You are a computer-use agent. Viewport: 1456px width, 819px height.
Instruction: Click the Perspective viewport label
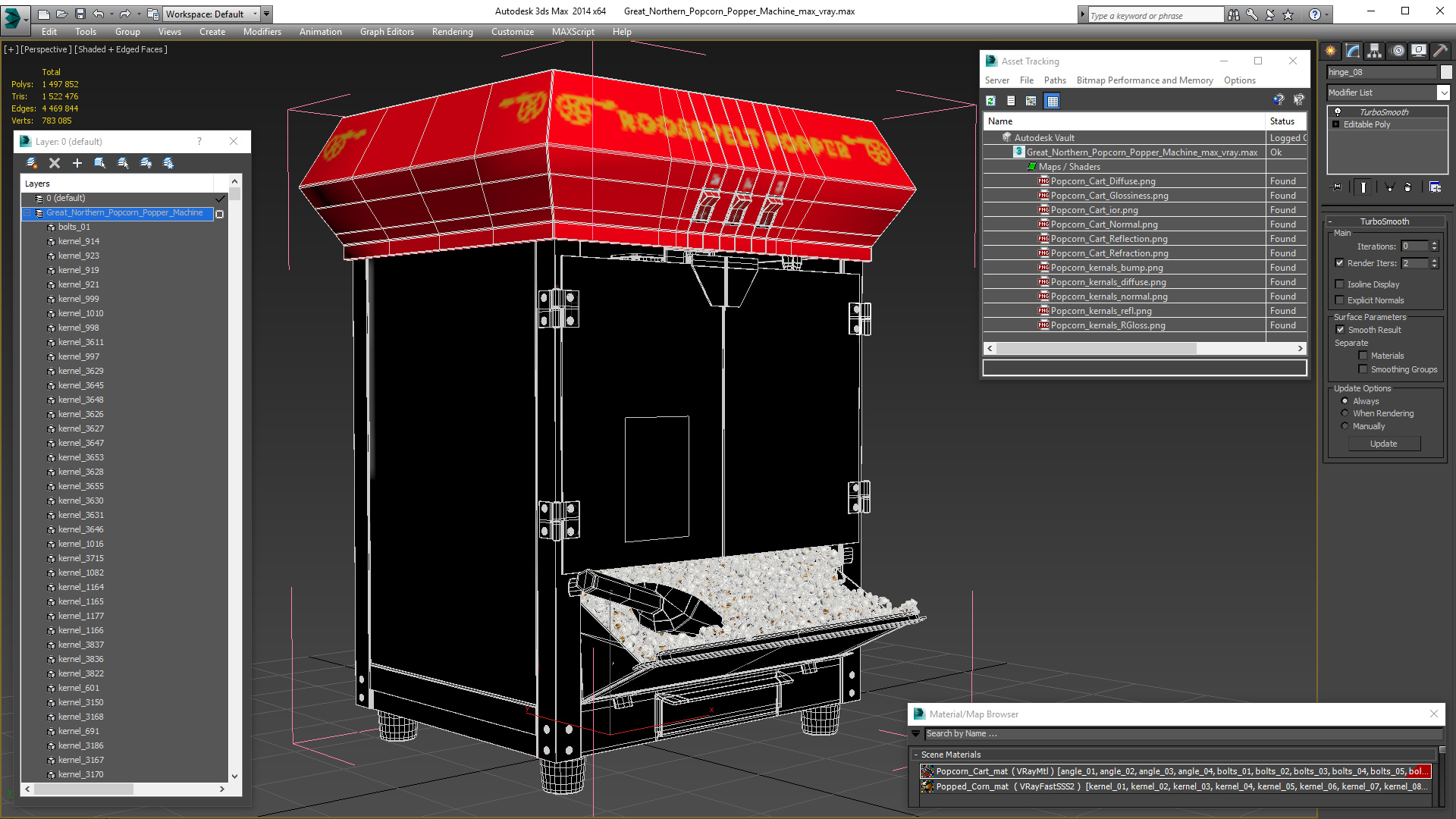coord(45,49)
